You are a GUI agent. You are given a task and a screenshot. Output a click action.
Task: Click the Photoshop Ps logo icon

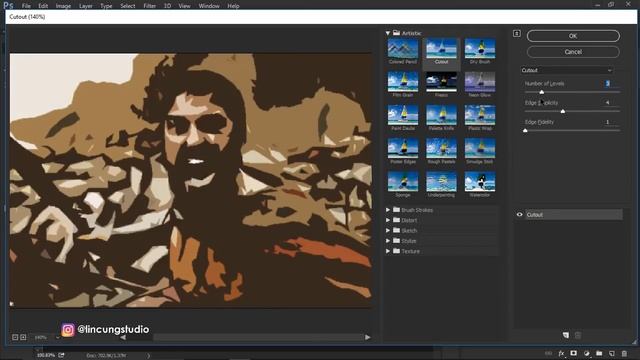(8, 5)
